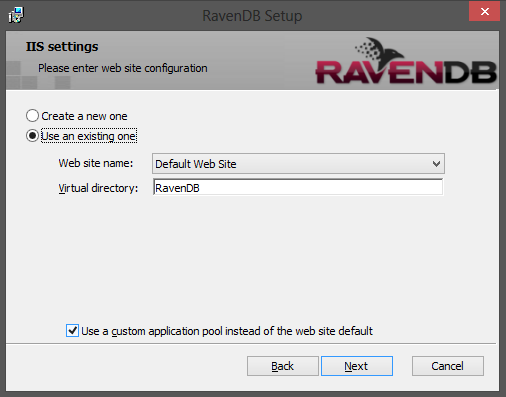
Task: Click the installer icon in title bar
Action: [x=16, y=15]
